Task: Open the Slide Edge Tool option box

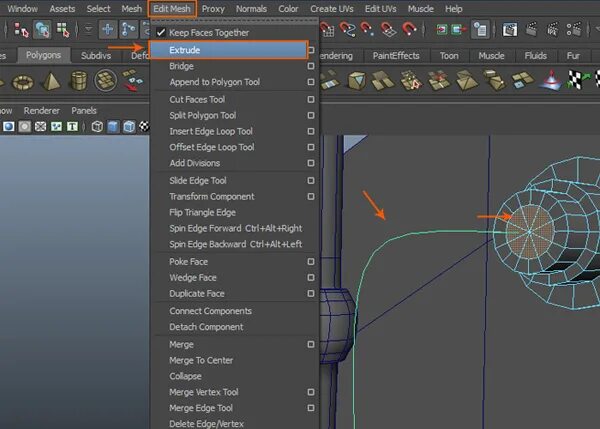Action: (x=311, y=181)
